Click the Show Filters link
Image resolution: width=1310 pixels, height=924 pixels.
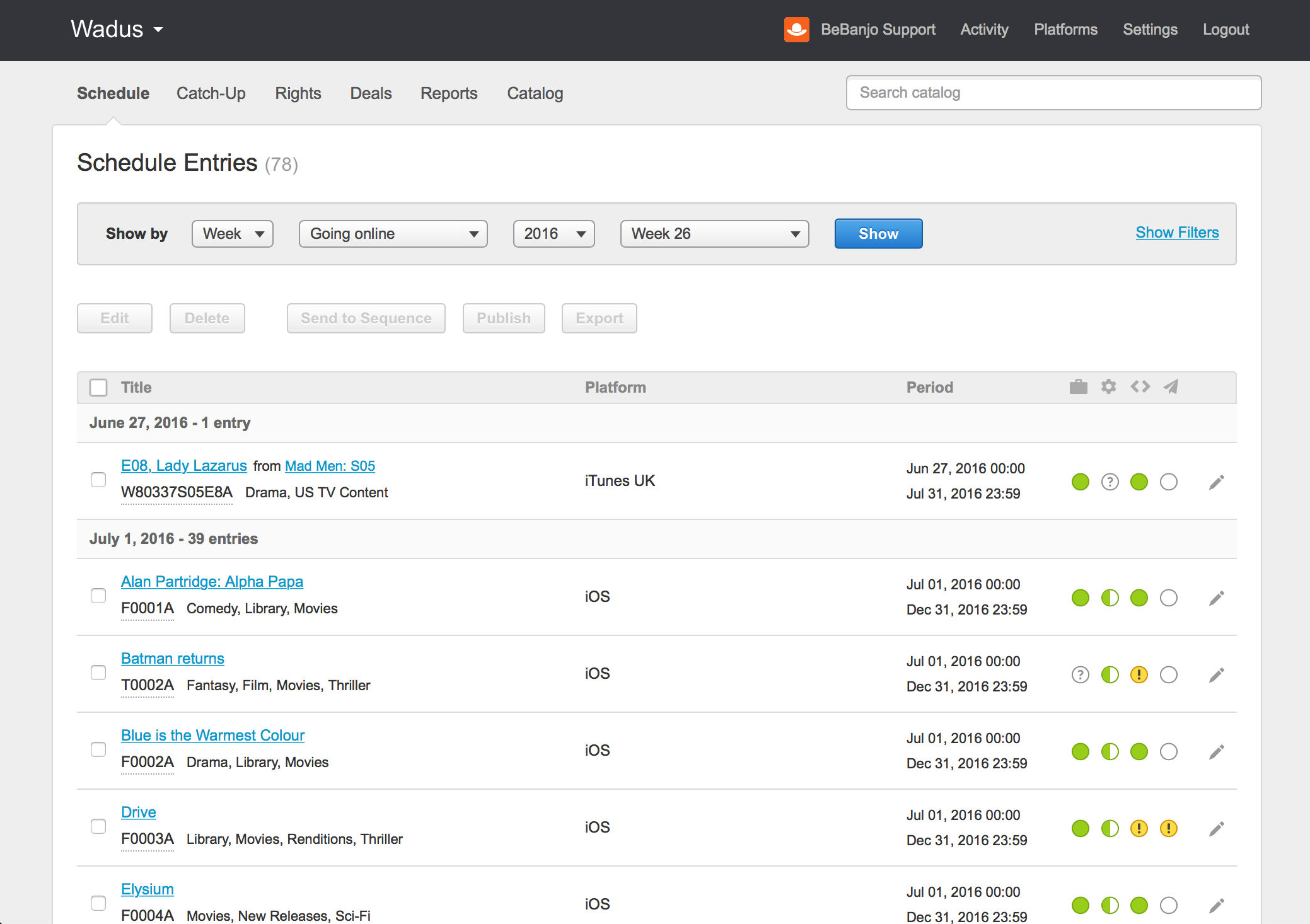click(1177, 233)
